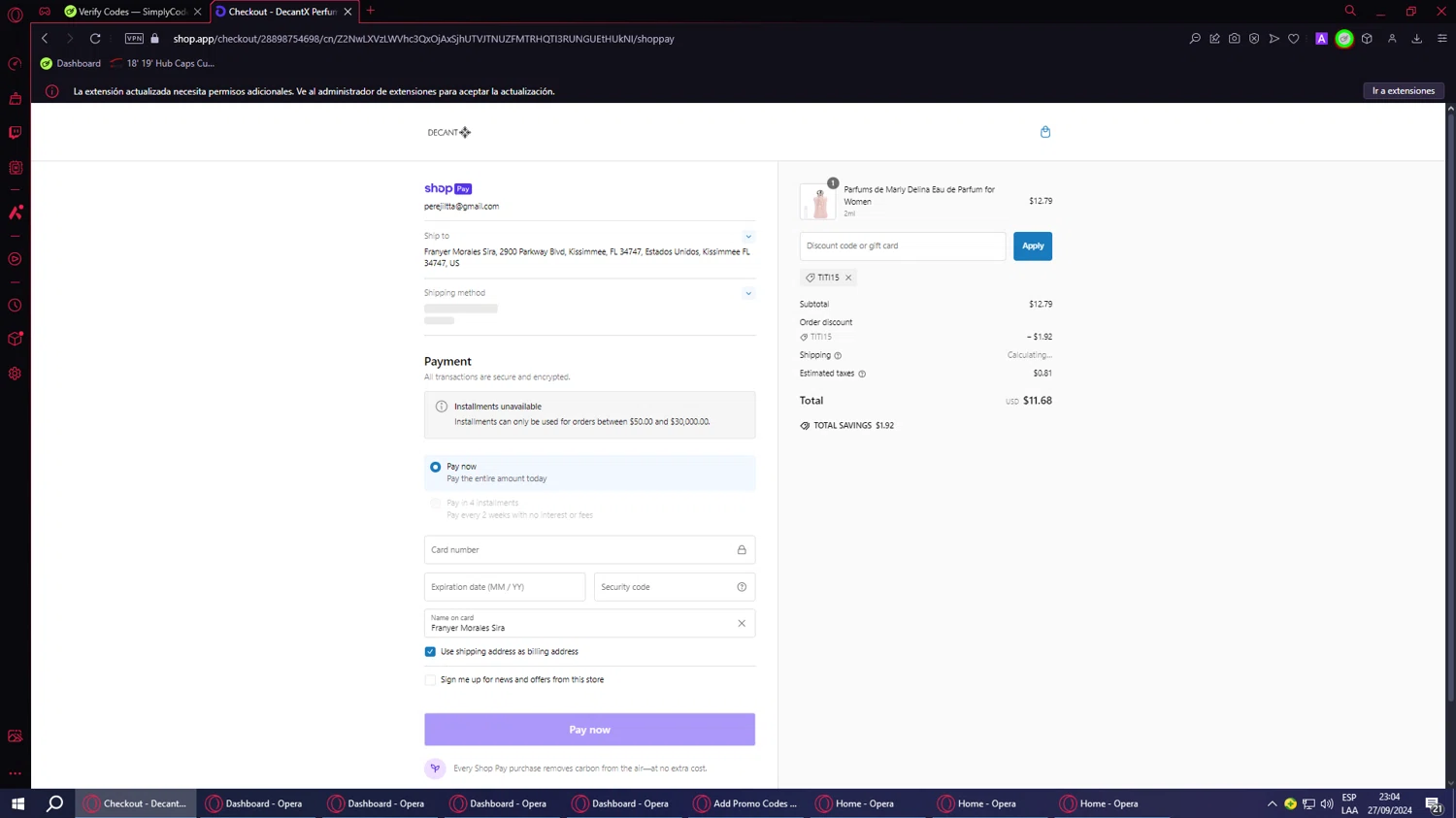Open GX Cleaner broom icon in sidebar

pyautogui.click(x=15, y=98)
